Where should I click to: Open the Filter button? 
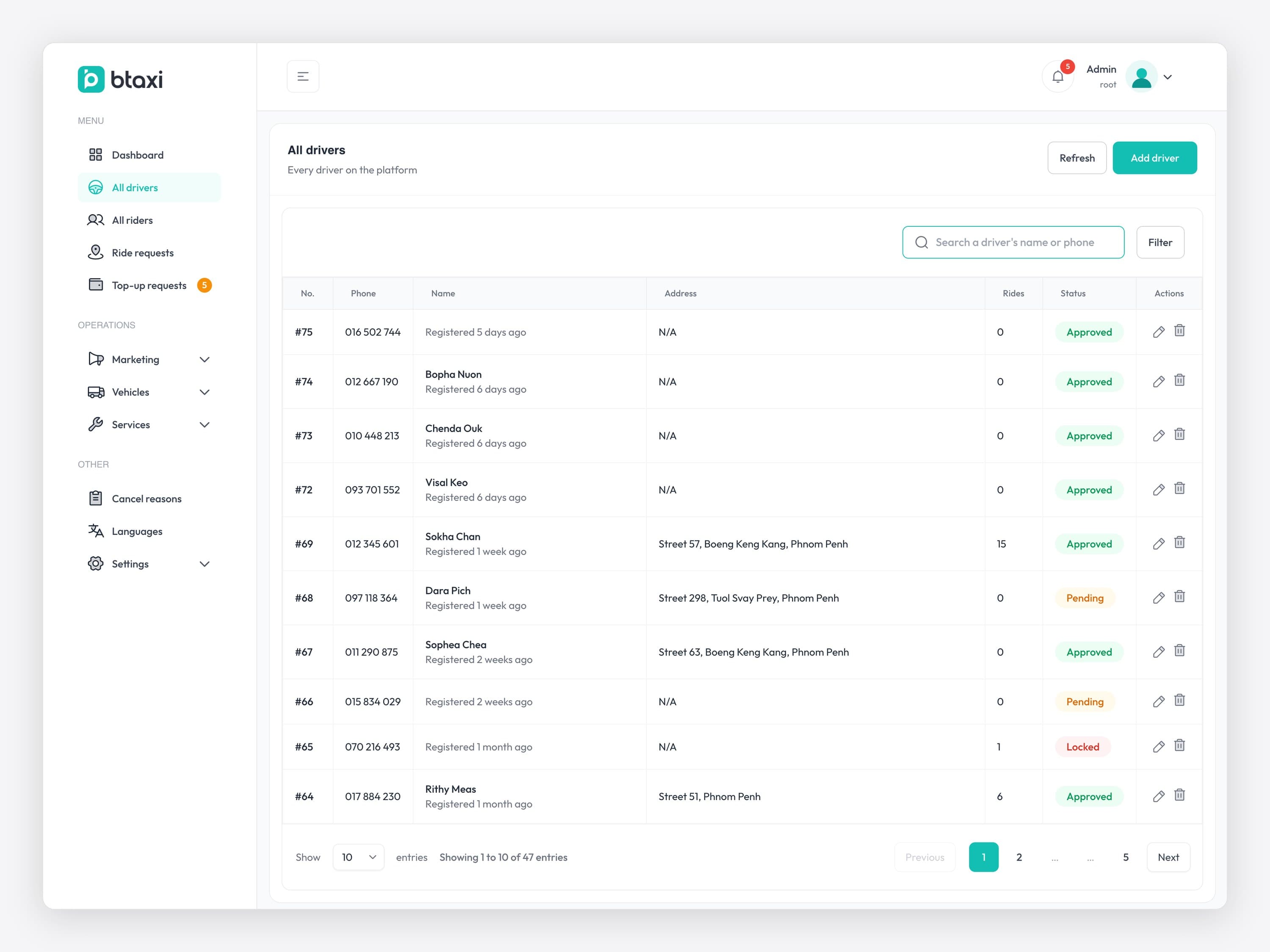(x=1160, y=242)
